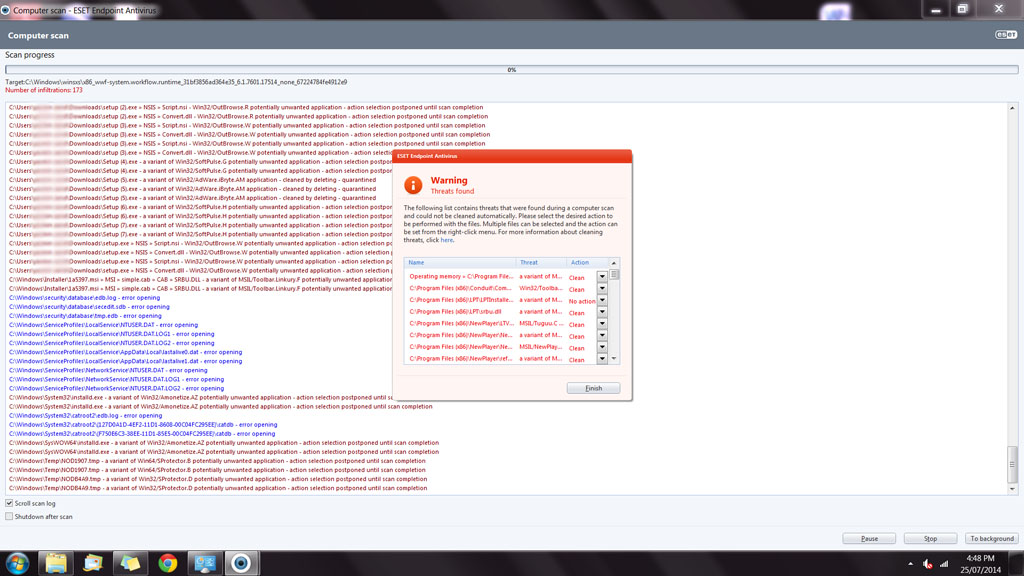Send the scan To background
The width and height of the screenshot is (1024, 576).
point(992,538)
